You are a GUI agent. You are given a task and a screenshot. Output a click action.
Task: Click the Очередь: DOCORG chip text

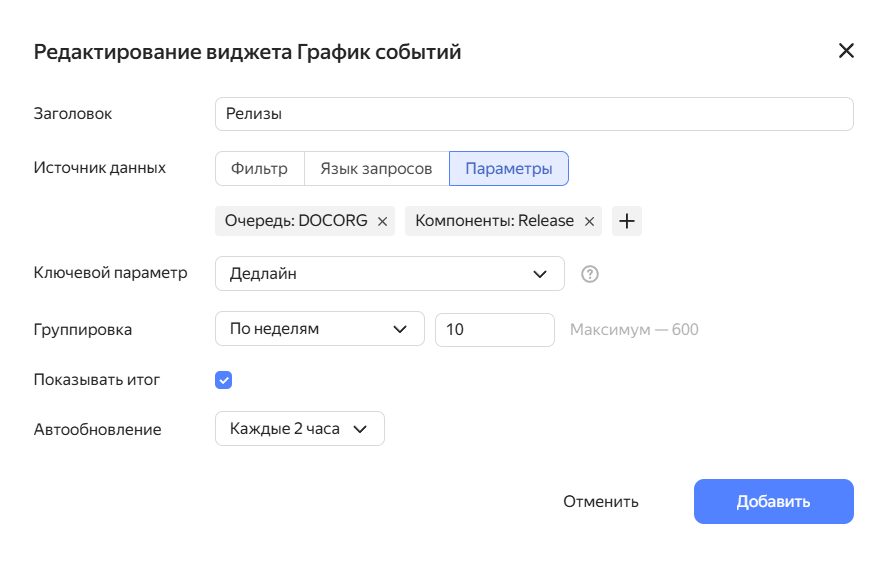coord(296,221)
